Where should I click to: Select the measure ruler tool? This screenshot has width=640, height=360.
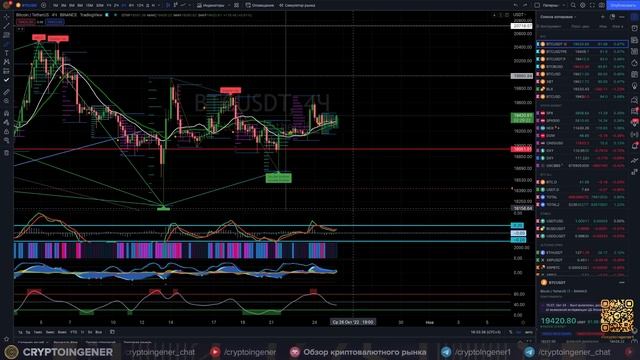point(7,92)
